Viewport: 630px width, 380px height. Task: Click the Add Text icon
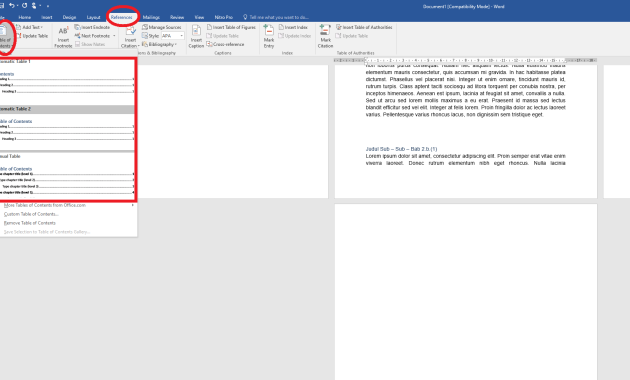[x=18, y=27]
